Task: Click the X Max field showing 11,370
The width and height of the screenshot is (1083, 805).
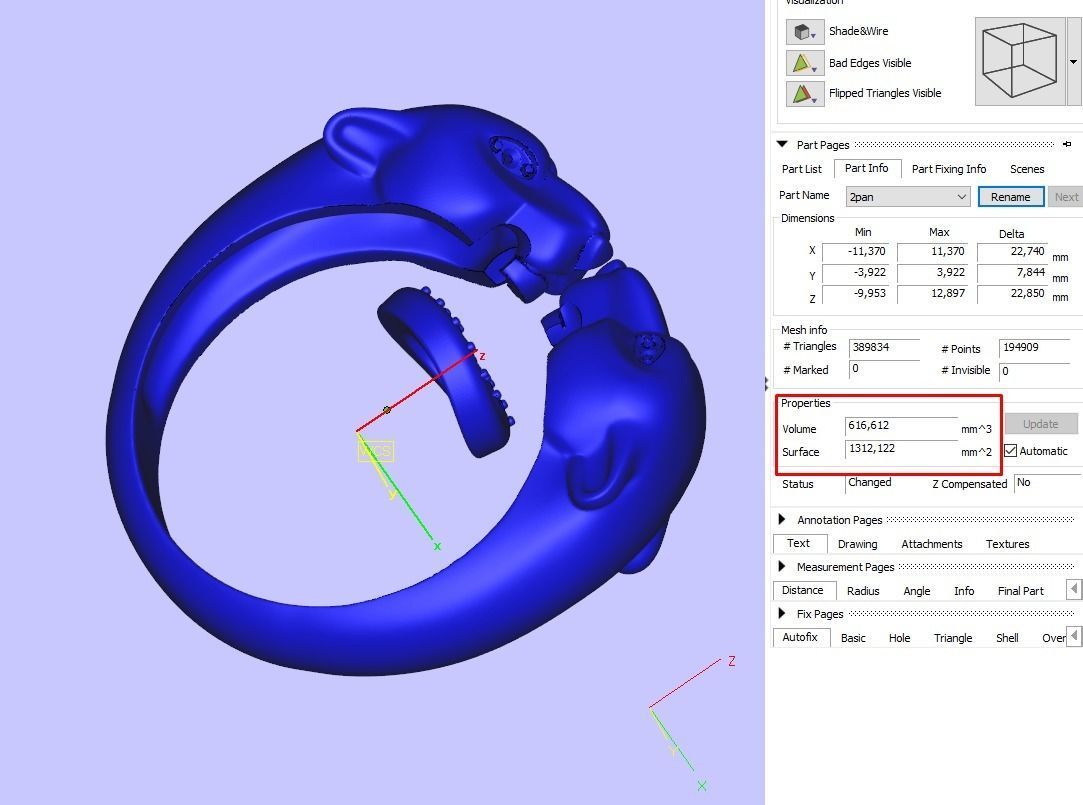Action: (932, 252)
